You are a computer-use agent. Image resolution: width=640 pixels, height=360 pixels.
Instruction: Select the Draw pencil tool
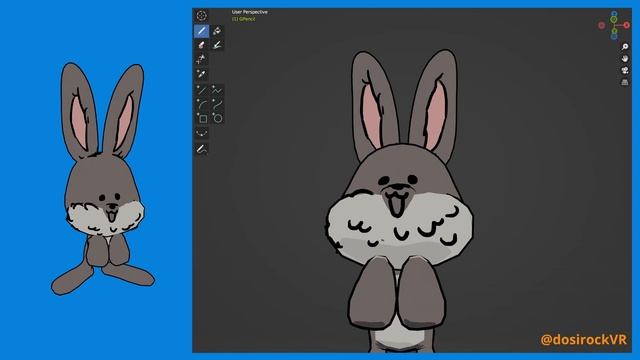point(201,31)
